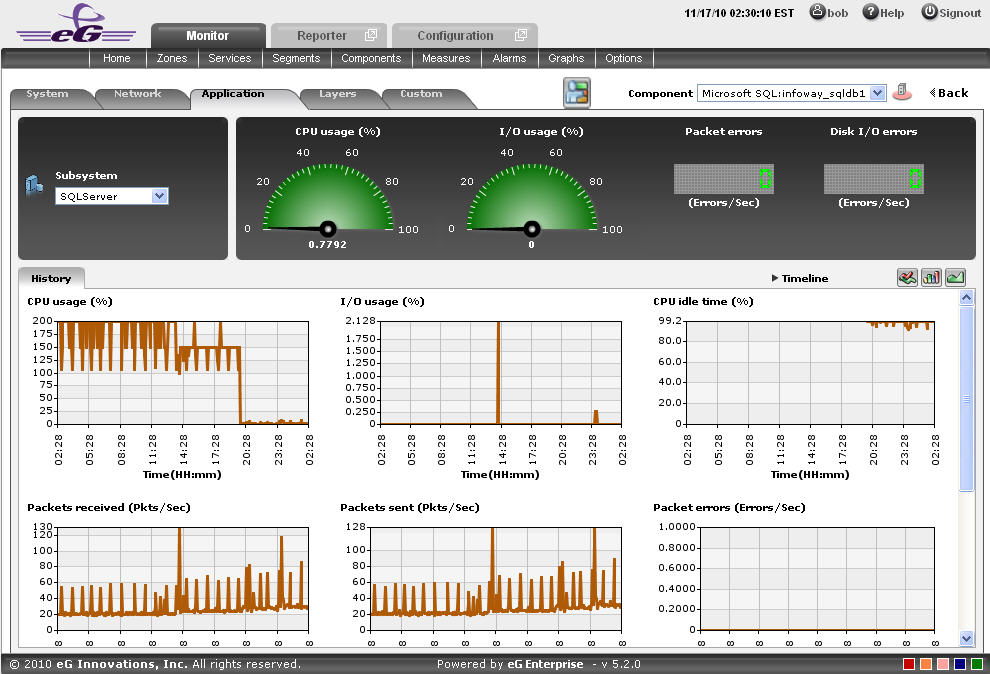Open the Measures menu
Viewport: 990px width, 674px height.
pos(446,58)
